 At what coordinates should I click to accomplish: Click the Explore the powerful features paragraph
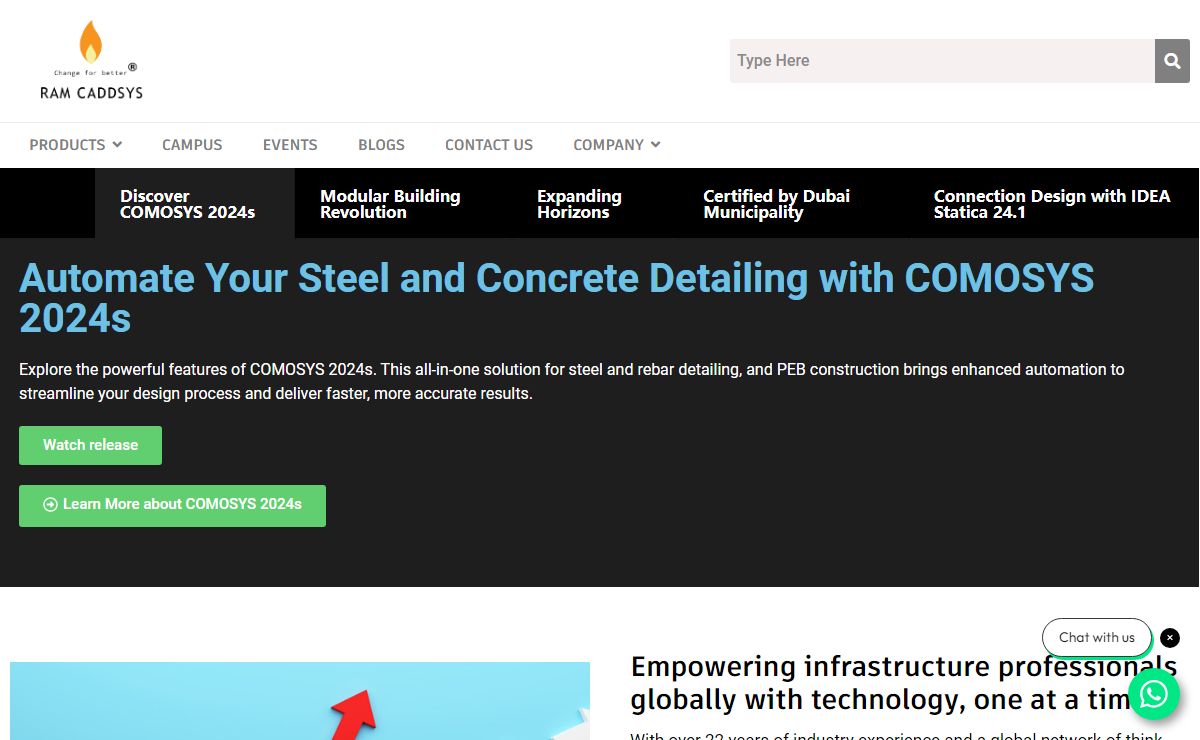(x=571, y=382)
